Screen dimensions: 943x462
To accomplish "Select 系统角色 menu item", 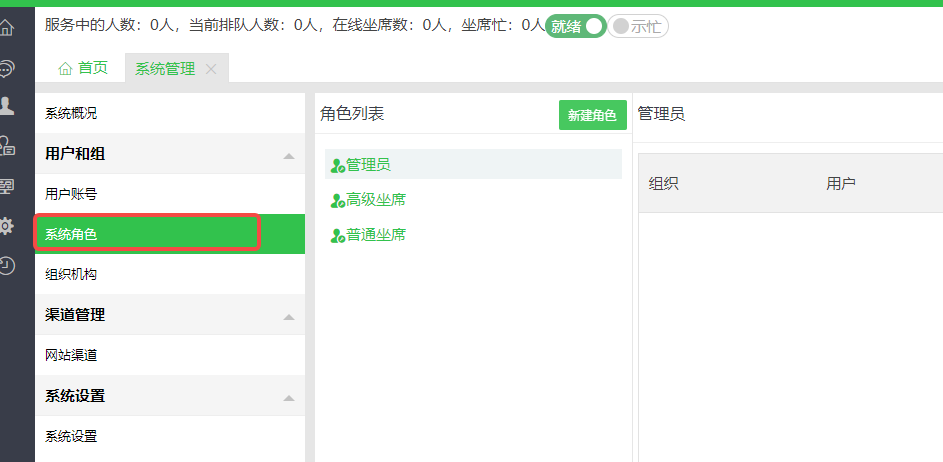I will 170,234.
